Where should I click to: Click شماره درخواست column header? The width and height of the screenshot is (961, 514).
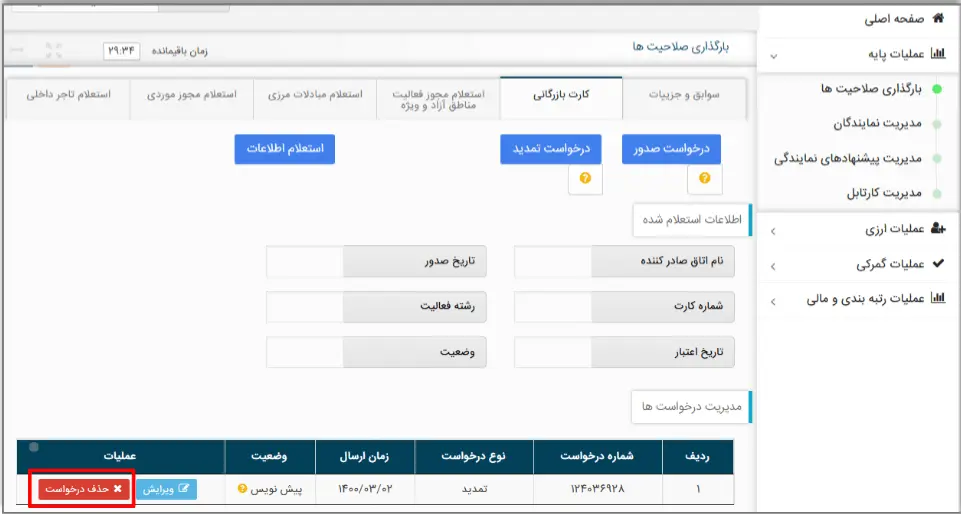598,457
